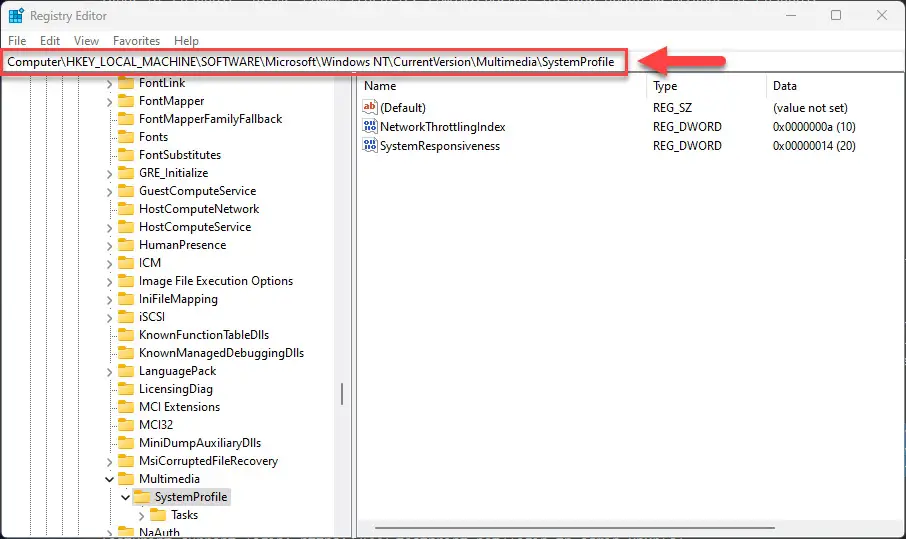Expand the Image File Execution Options key
The height and width of the screenshot is (539, 906).
[x=109, y=282]
